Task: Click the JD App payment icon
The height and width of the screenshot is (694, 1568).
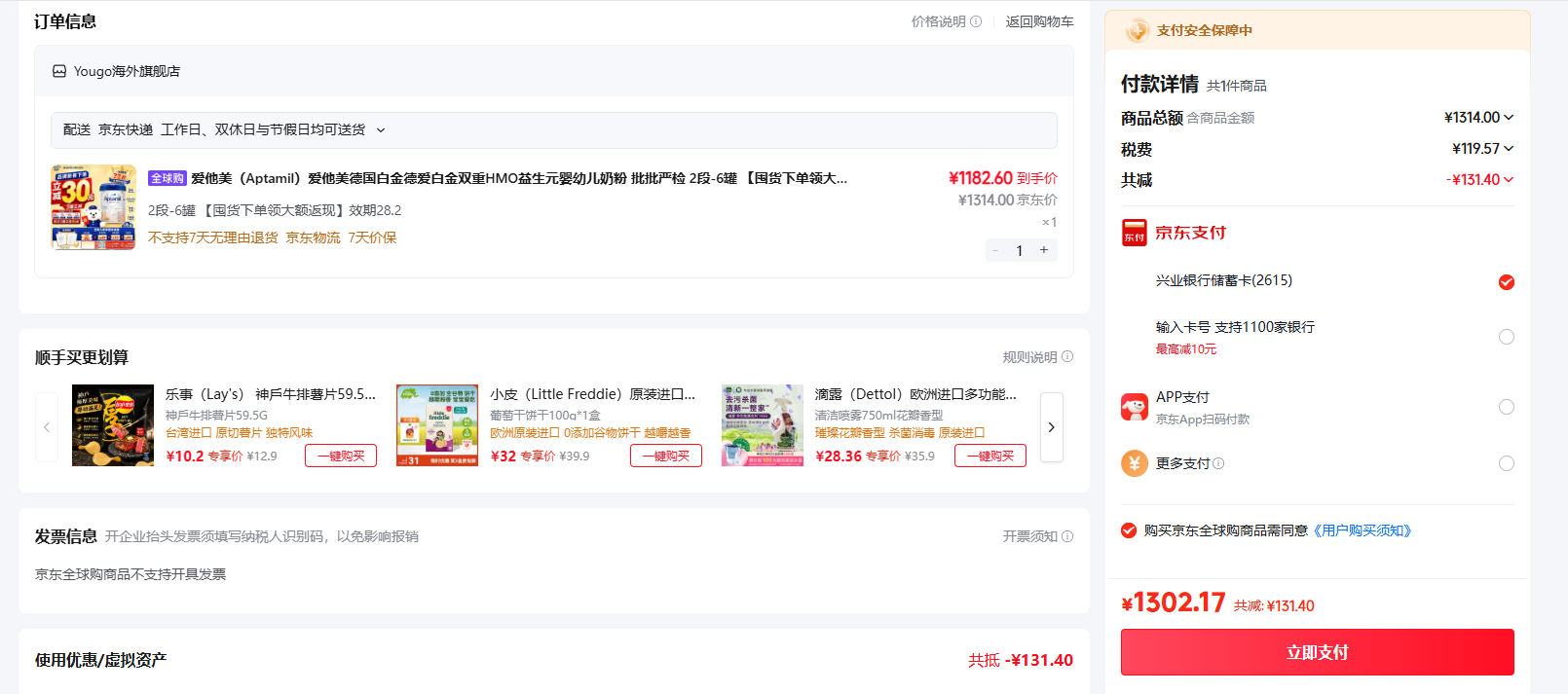Action: coord(1135,407)
